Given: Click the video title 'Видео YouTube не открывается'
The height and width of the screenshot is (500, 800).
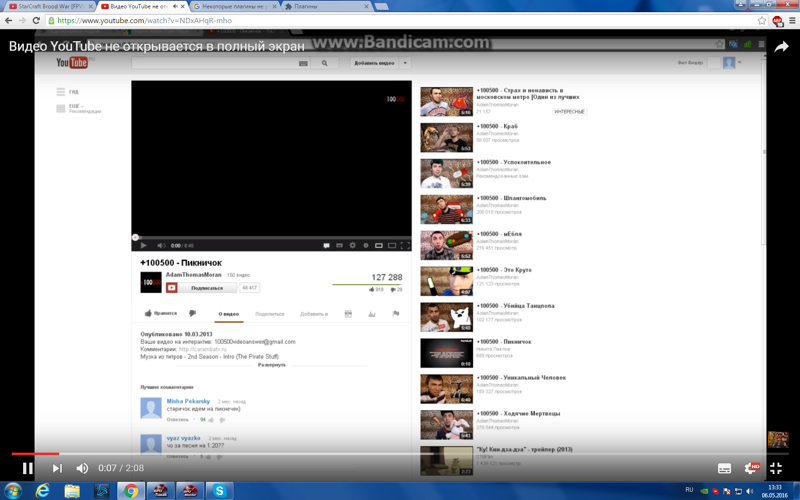Looking at the screenshot, I should point(157,46).
